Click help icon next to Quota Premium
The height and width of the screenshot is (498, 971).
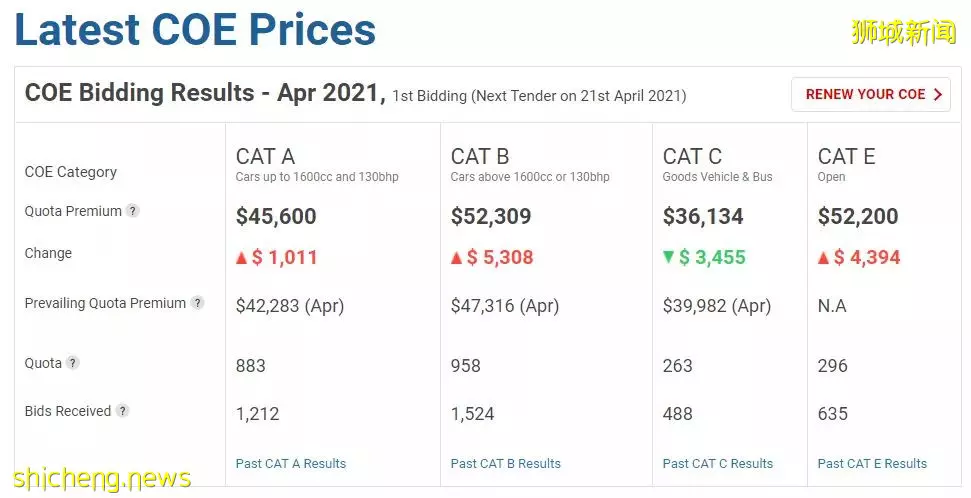coord(132,211)
